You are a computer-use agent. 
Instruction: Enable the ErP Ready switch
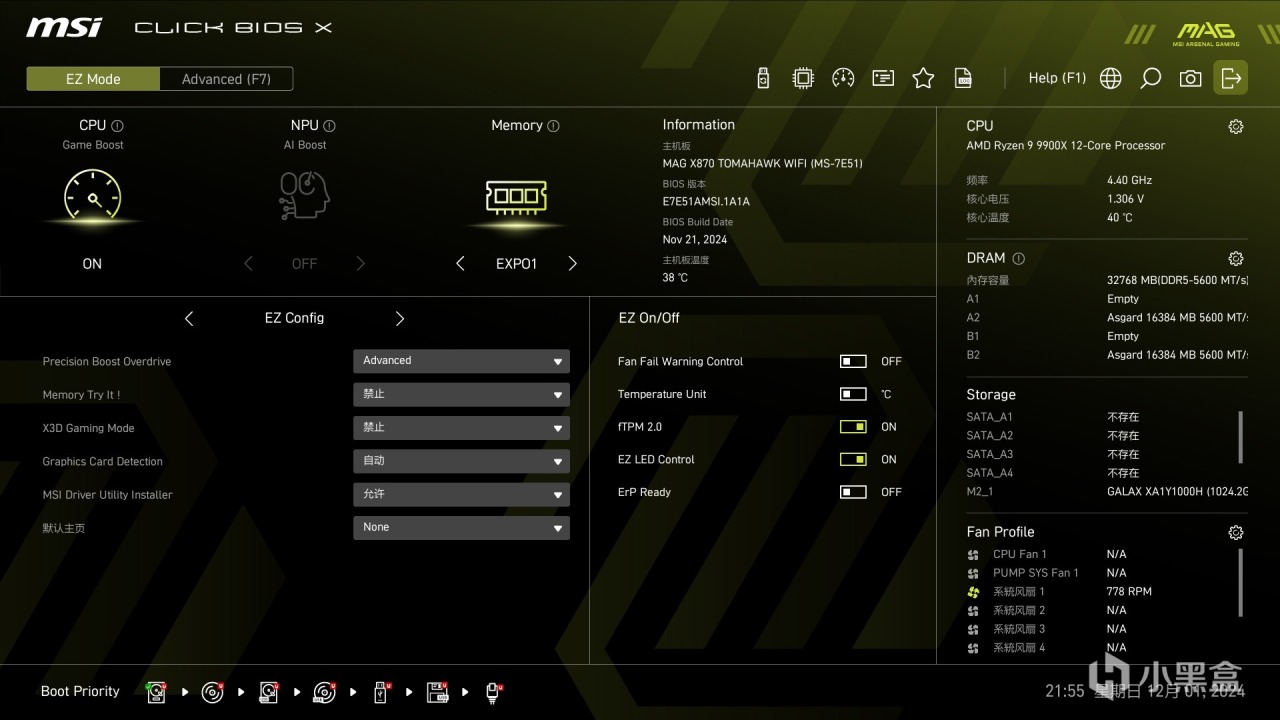click(x=853, y=492)
